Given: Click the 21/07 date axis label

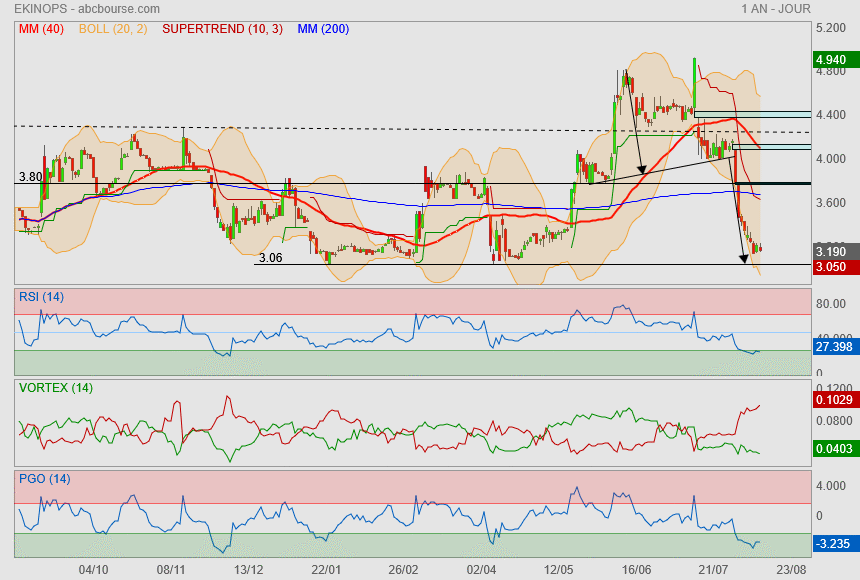Looking at the screenshot, I should point(714,570).
